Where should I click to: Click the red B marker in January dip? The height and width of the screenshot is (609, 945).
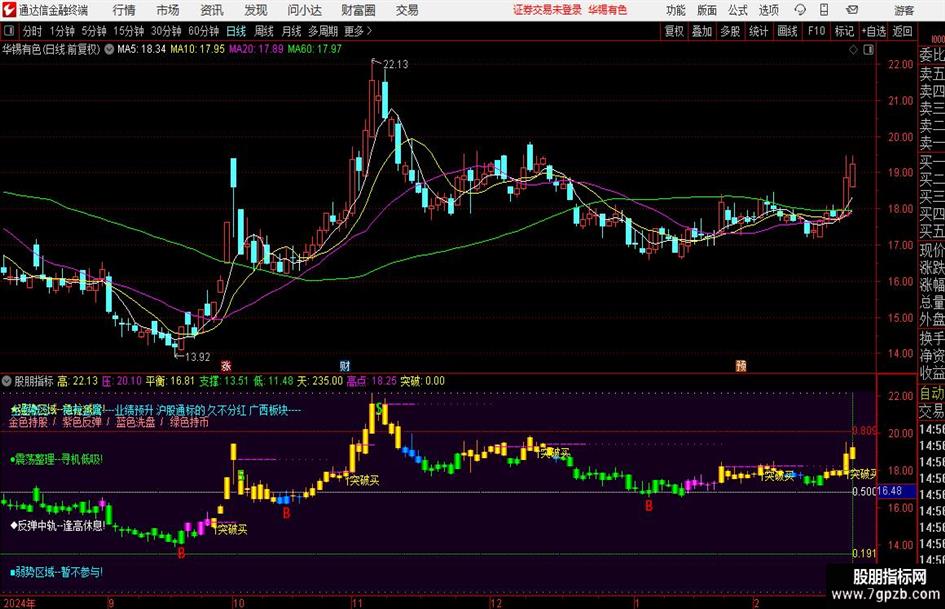(x=648, y=505)
